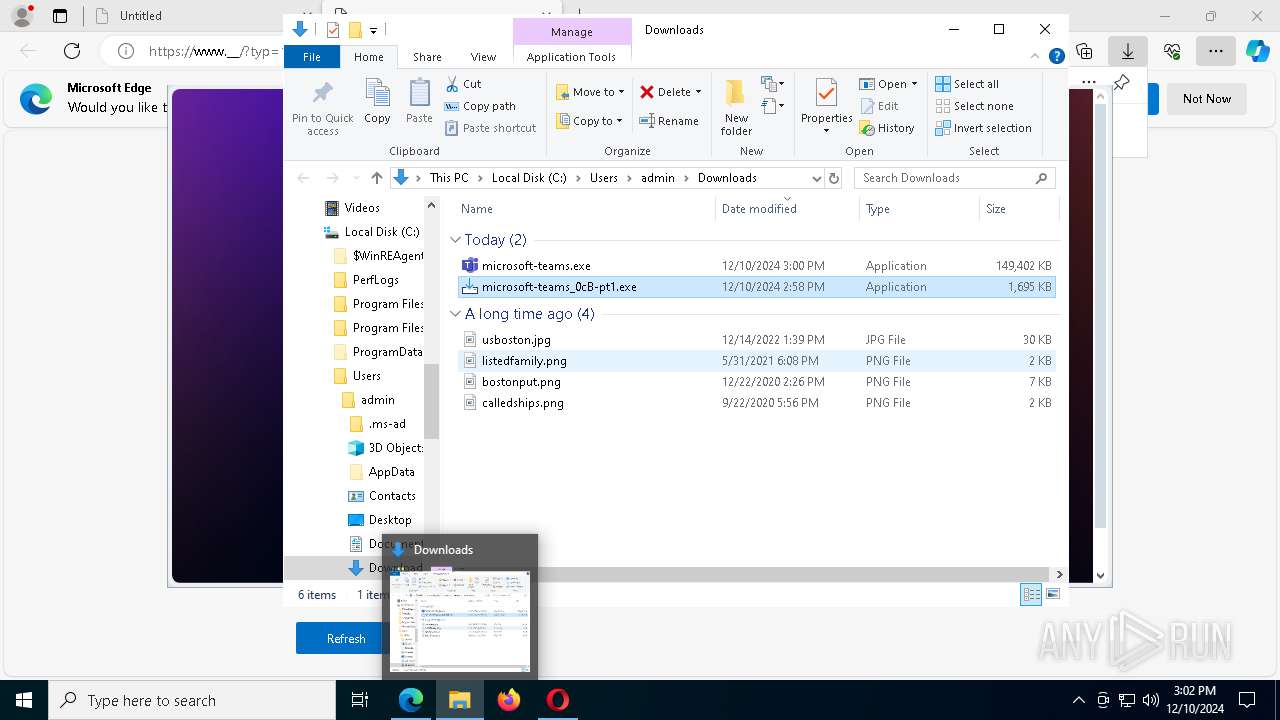Open the File menu tab
Screen dimensions: 1280x720
pyautogui.click(x=312, y=57)
